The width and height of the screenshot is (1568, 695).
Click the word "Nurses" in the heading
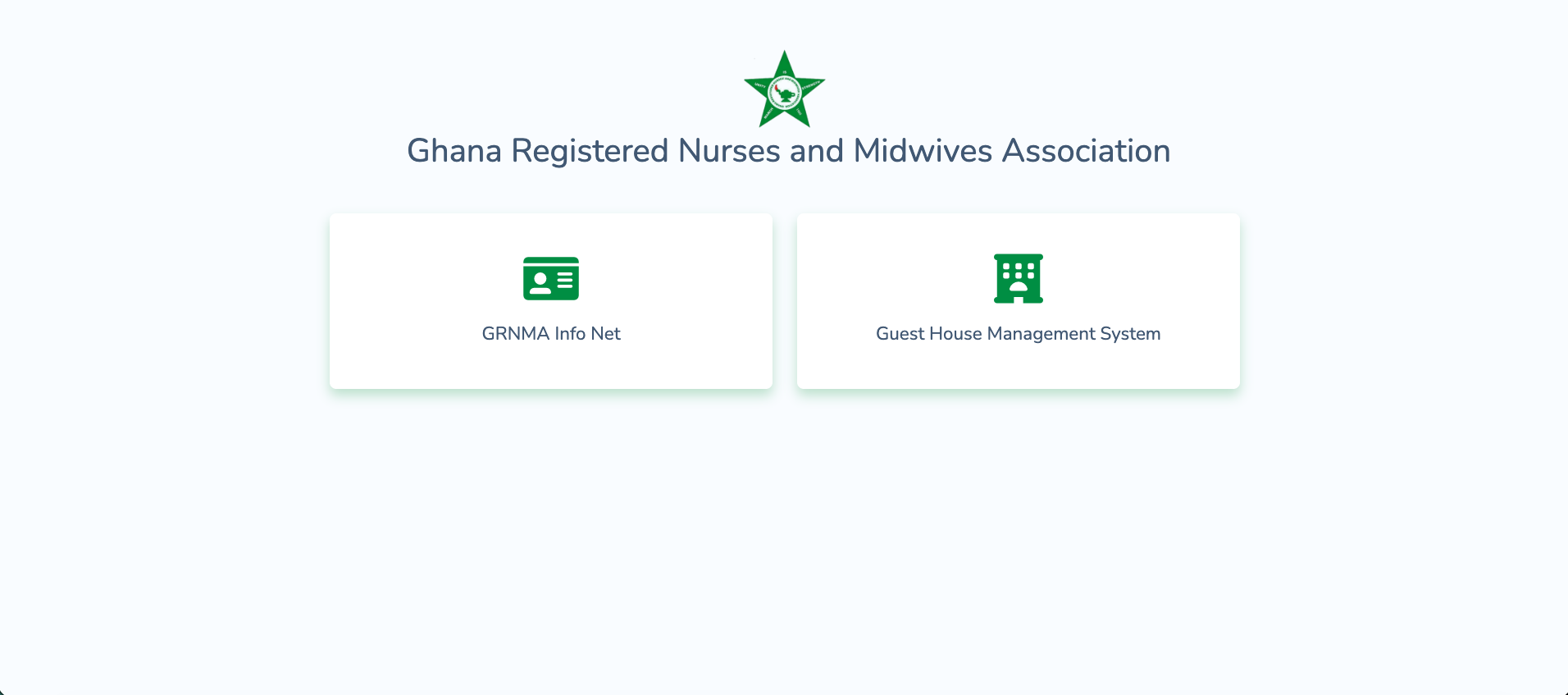click(x=729, y=152)
